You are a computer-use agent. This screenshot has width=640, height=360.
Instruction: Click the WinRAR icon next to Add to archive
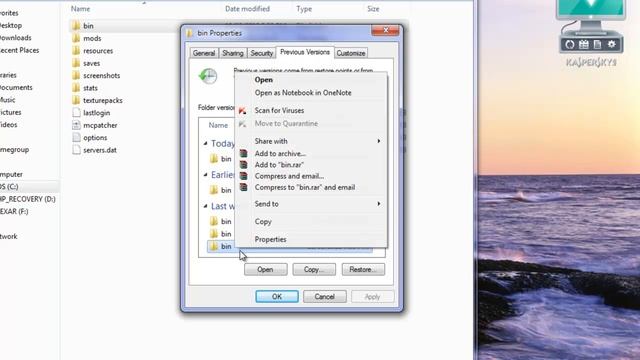pos(243,153)
